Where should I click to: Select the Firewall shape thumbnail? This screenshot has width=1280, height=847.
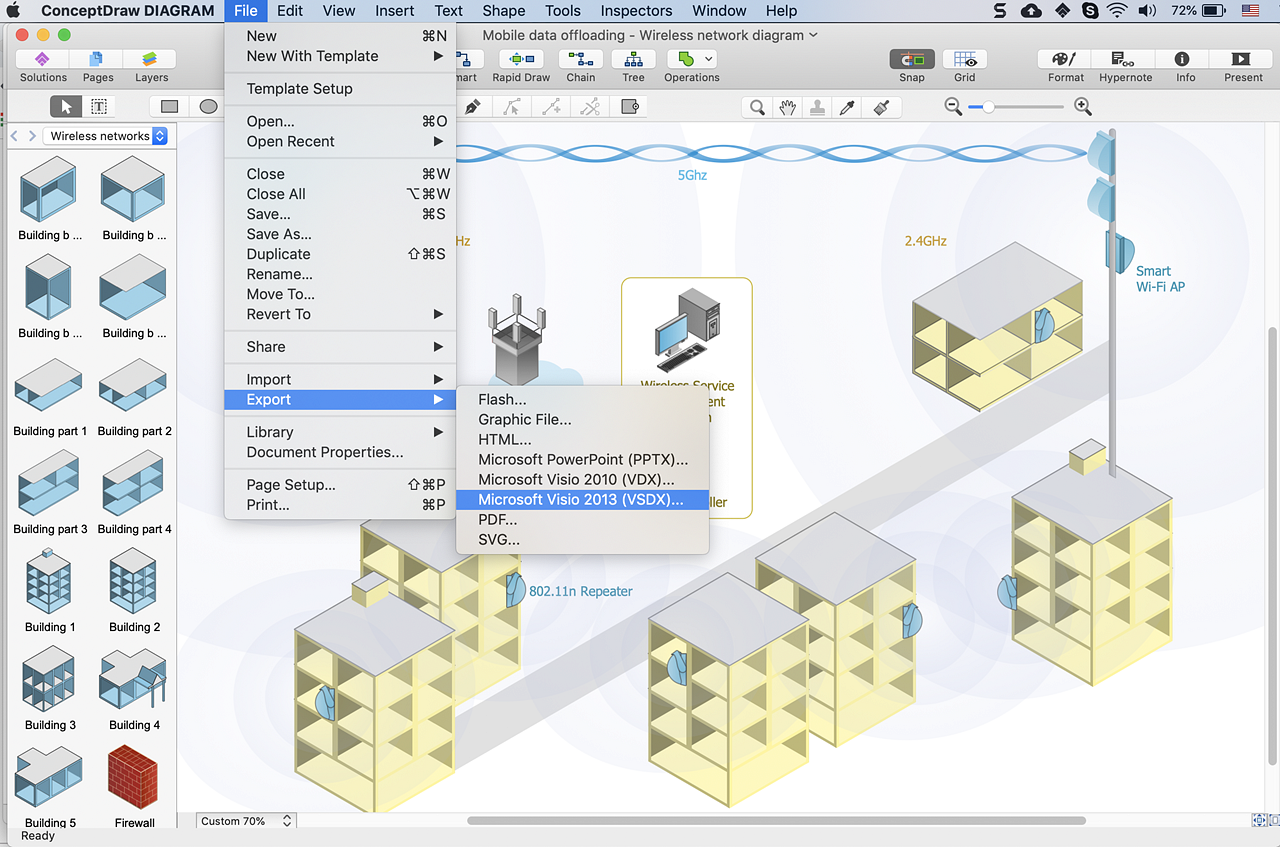point(134,780)
